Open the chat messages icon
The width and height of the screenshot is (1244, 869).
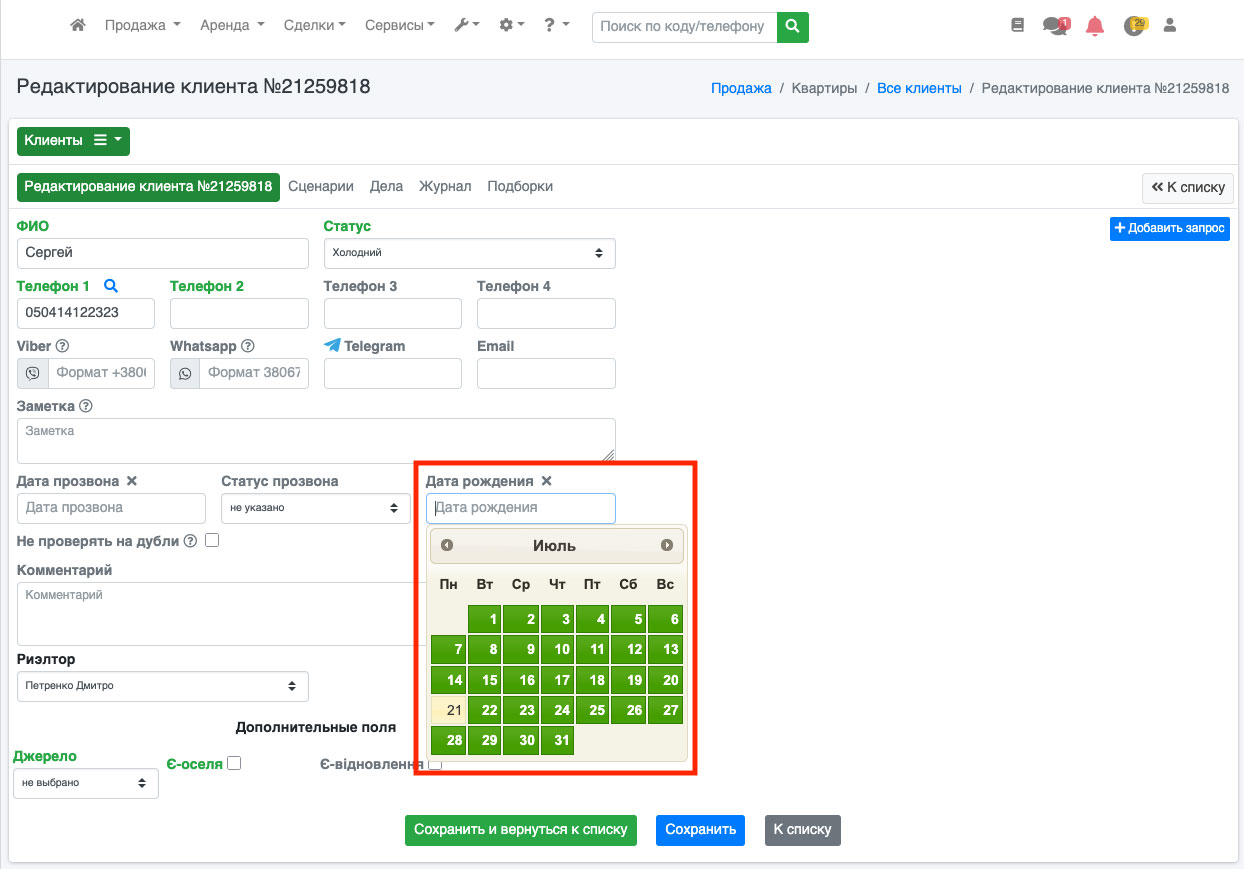(x=1055, y=26)
